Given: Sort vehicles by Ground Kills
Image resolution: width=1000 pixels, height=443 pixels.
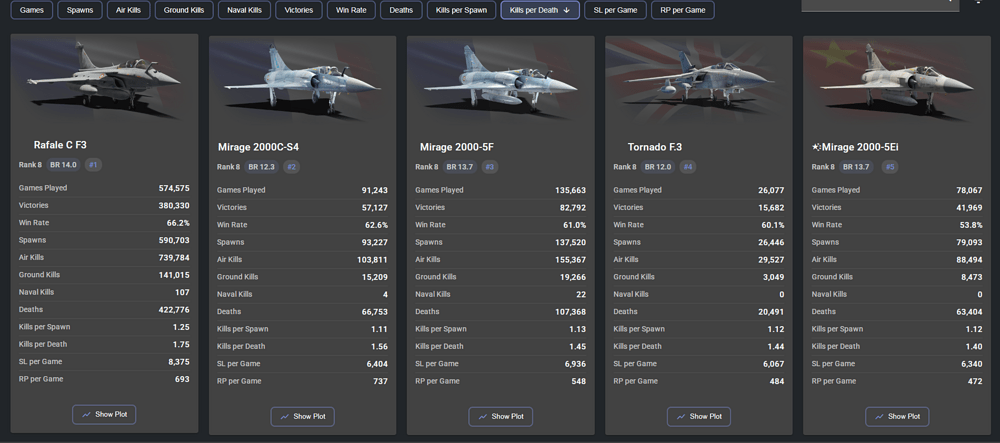Looking at the screenshot, I should 184,10.
